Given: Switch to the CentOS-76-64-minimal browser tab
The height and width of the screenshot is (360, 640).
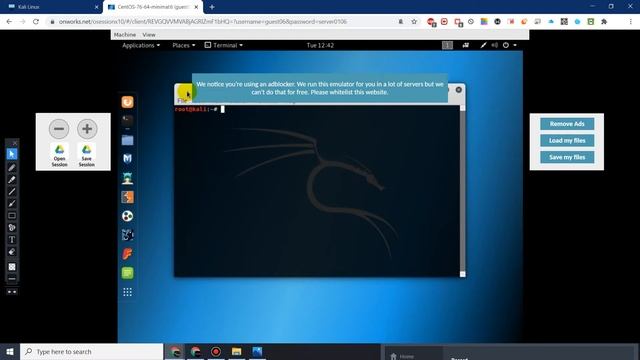Looking at the screenshot, I should coord(153,7).
